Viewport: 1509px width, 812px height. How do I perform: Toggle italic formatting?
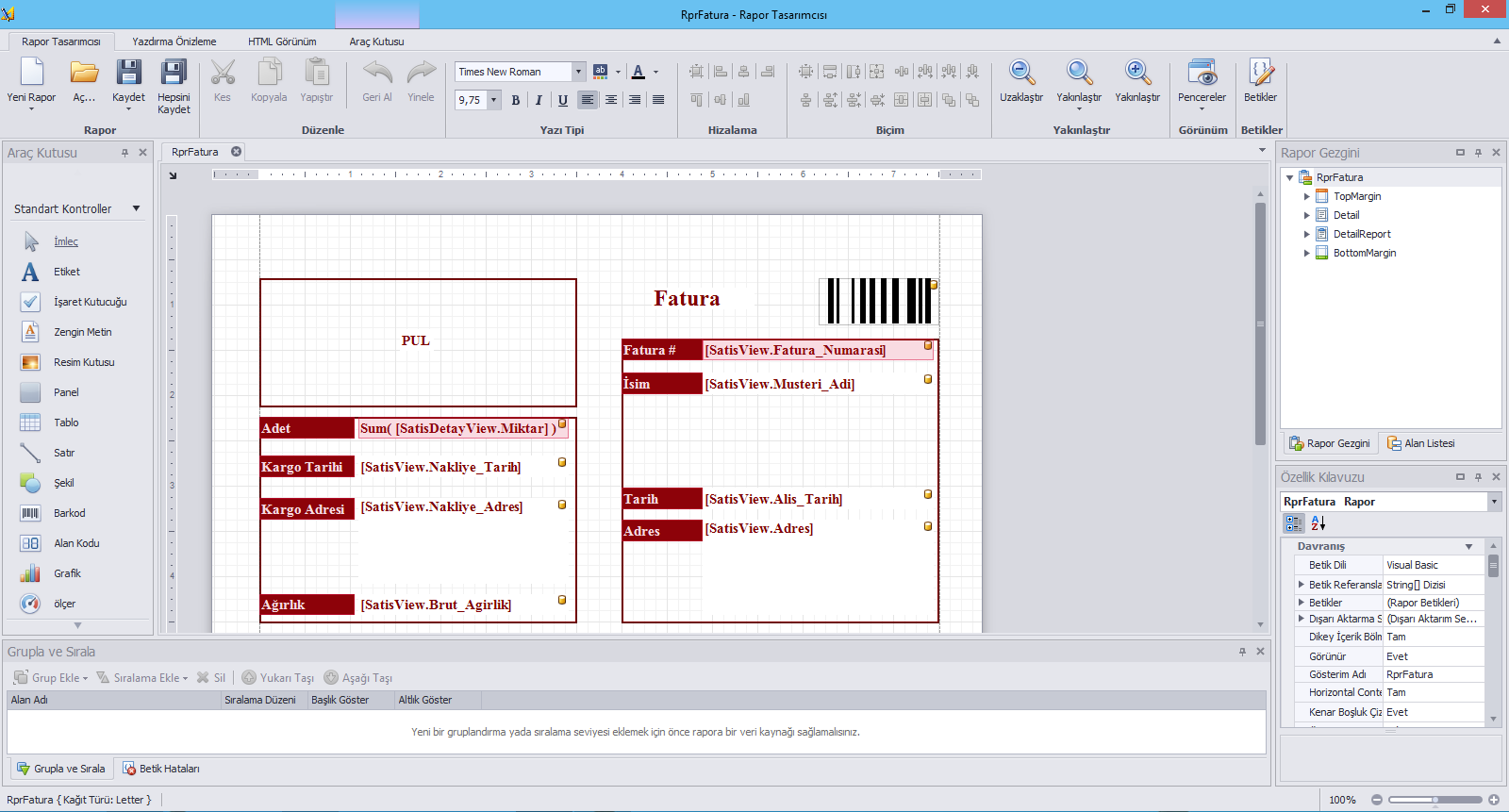click(539, 100)
